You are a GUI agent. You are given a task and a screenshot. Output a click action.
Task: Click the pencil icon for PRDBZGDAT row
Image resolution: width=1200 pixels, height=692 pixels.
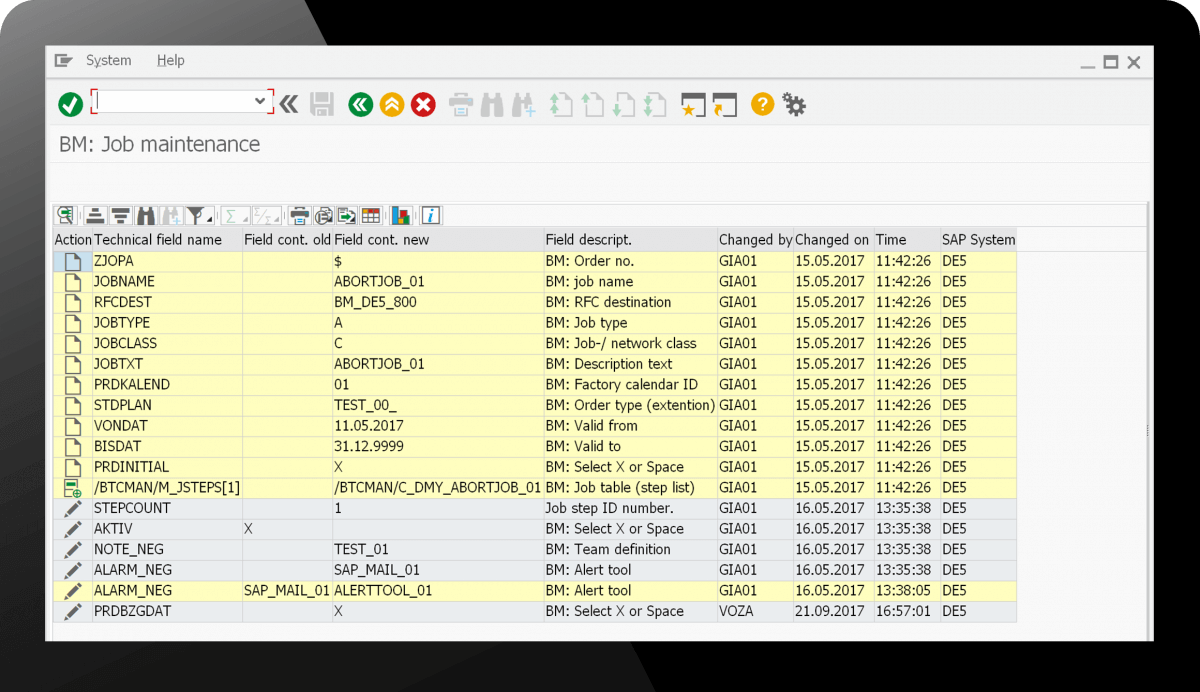pyautogui.click(x=72, y=611)
